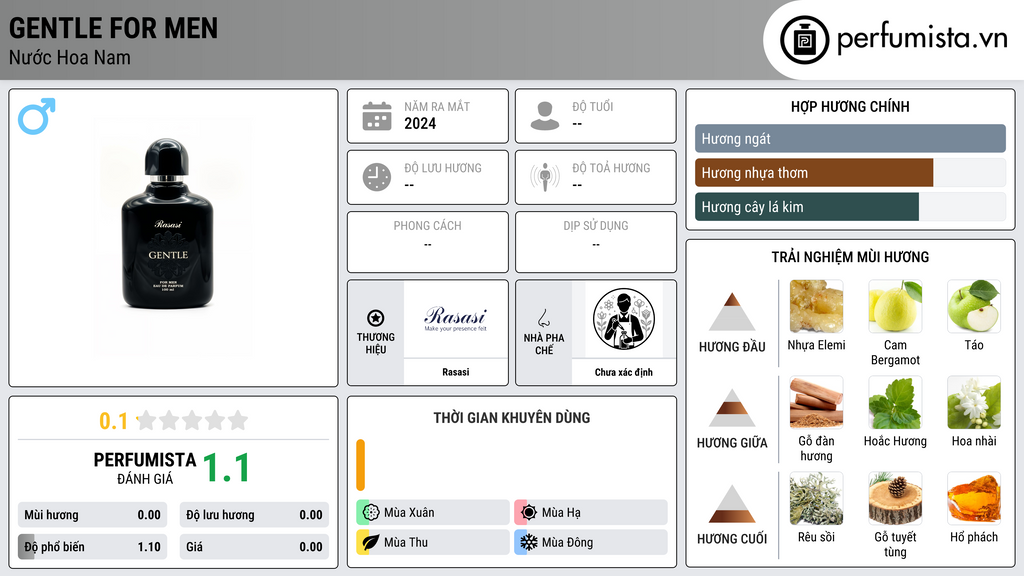This screenshot has height=576, width=1024.
Task: Click the blue male gender symbol icon
Action: click(x=37, y=116)
